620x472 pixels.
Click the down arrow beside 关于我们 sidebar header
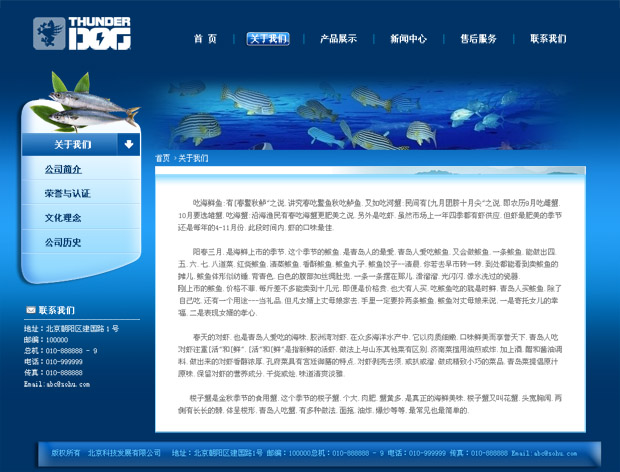[128, 145]
